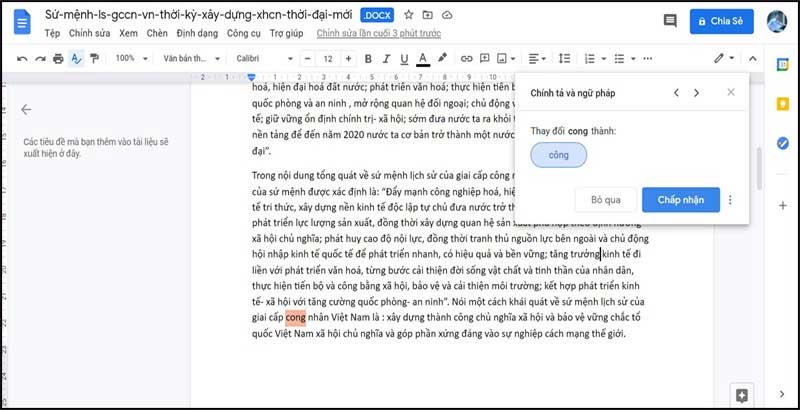
Task: Apply italic formatting
Action: pos(386,59)
